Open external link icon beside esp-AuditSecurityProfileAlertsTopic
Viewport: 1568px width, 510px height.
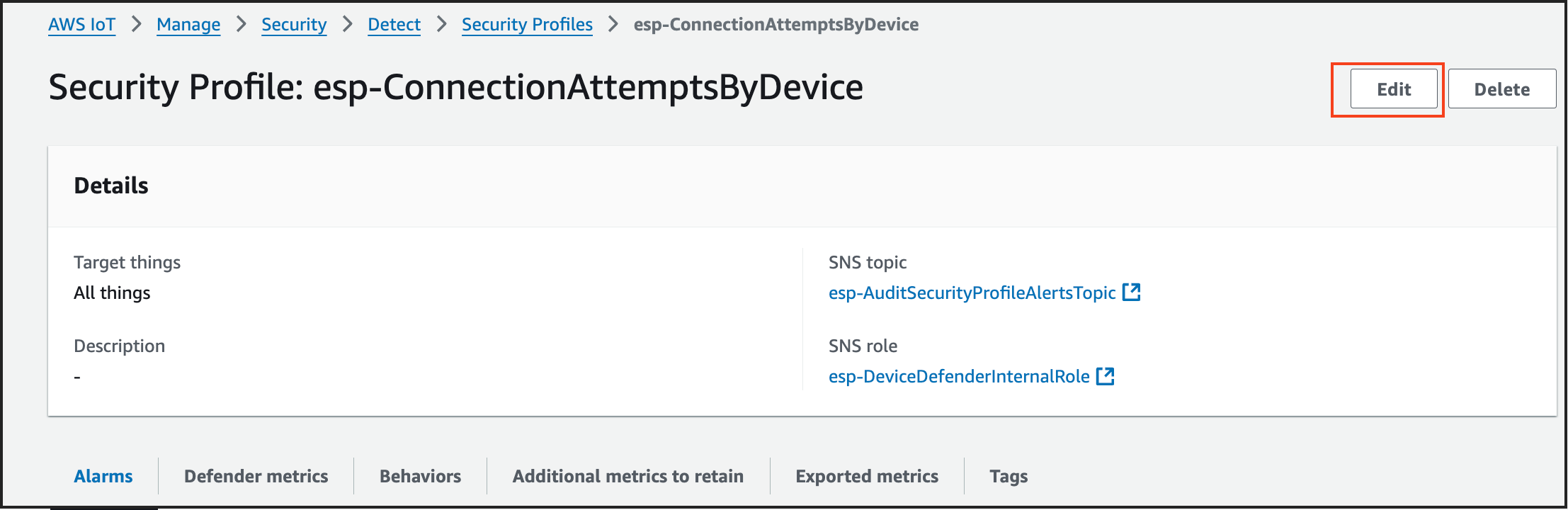point(1132,292)
